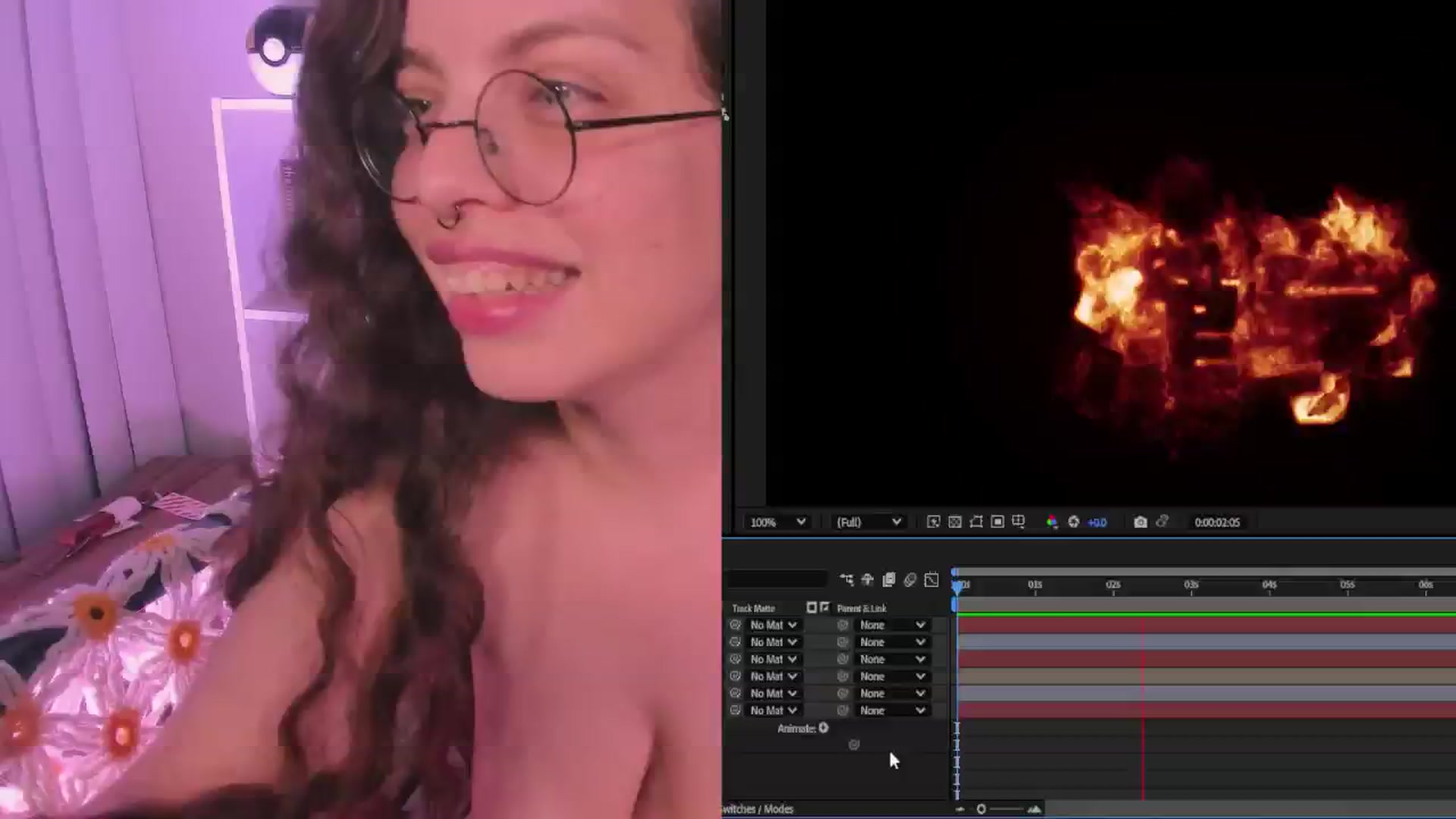Click the timeline zoom slider handle

point(981,809)
